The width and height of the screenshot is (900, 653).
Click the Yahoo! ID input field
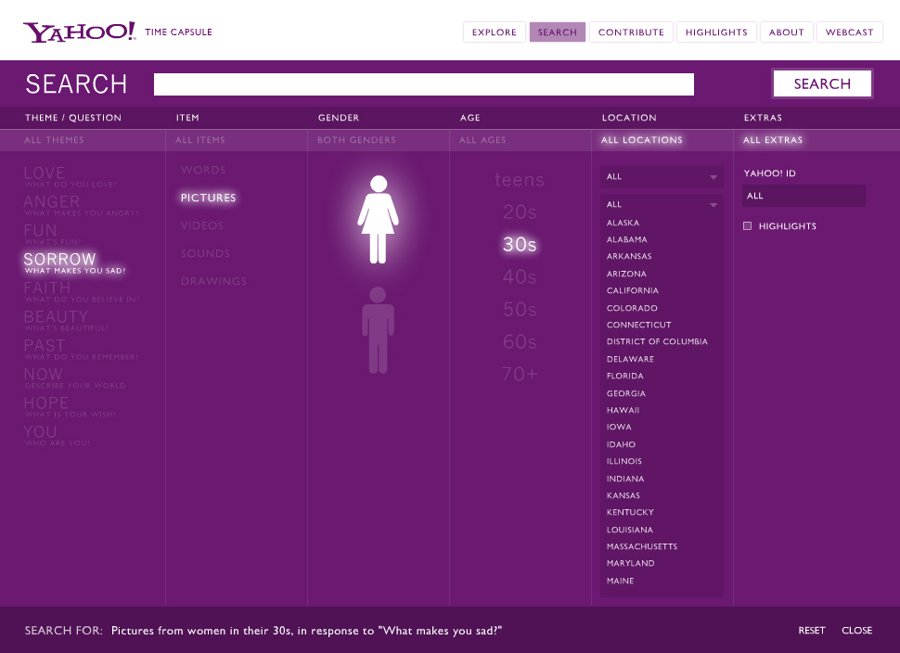pyautogui.click(x=803, y=196)
